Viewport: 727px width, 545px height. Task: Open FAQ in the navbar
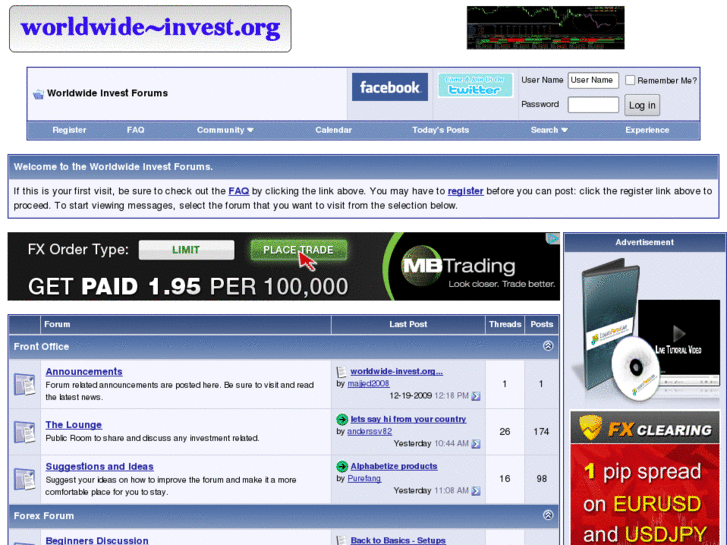(x=135, y=130)
